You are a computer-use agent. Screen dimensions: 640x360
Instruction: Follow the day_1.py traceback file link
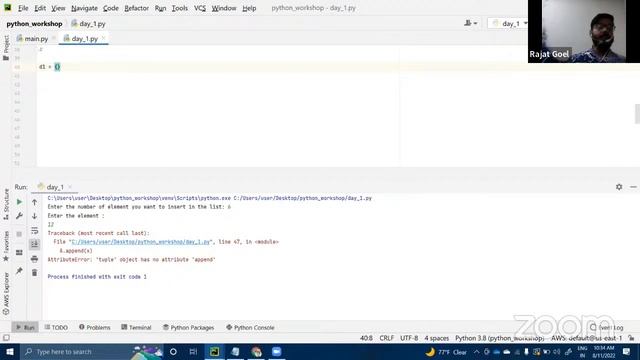pyautogui.click(x=140, y=242)
